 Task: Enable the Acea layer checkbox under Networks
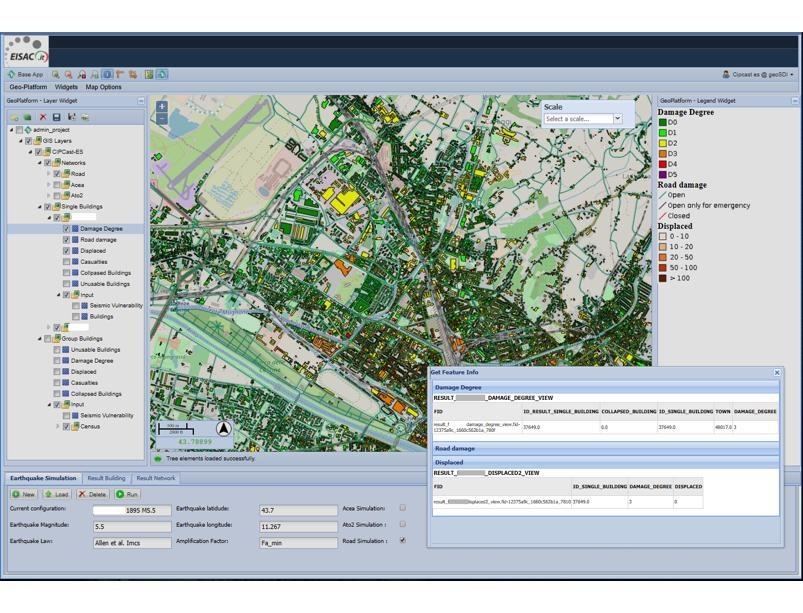point(57,185)
